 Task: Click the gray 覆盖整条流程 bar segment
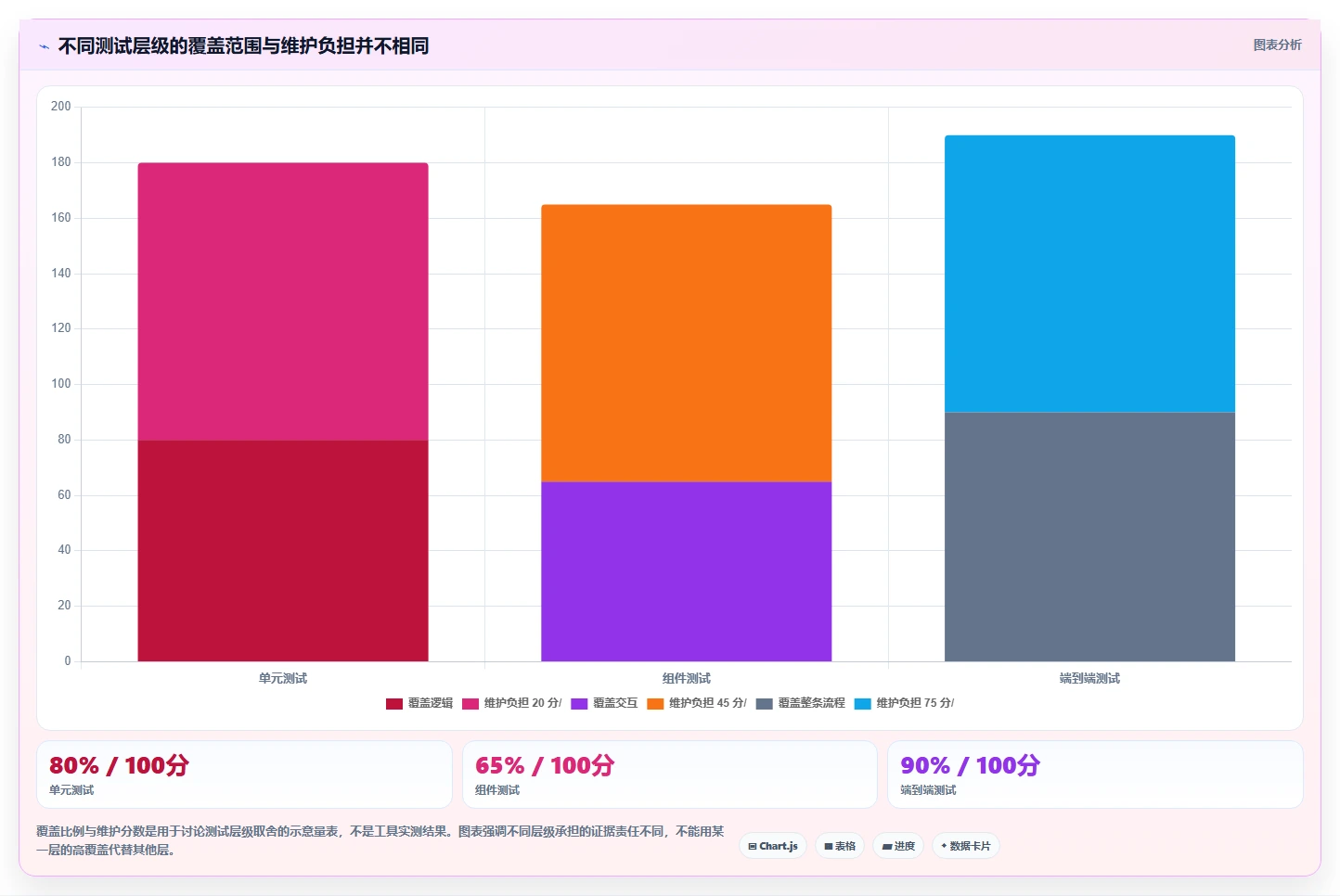1089,537
